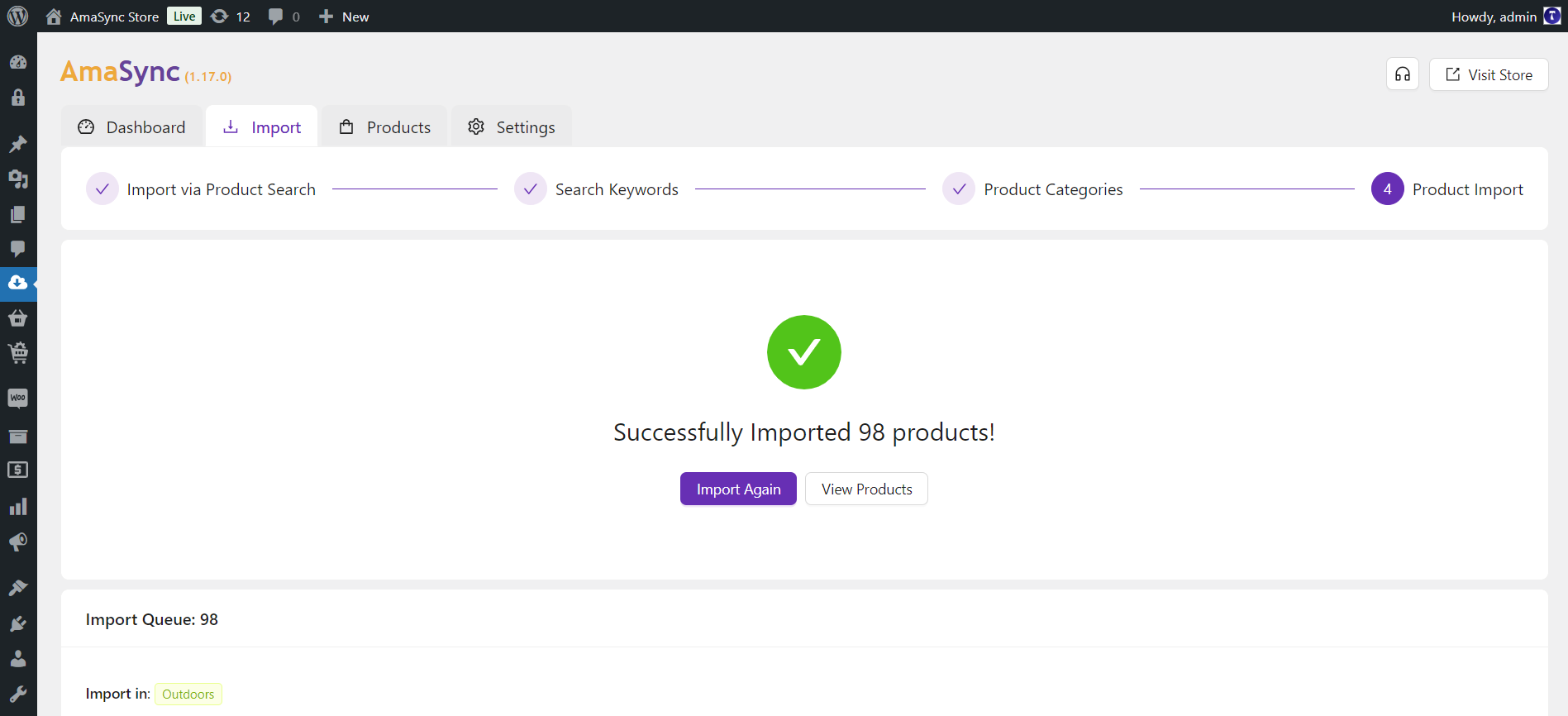Click the View Products button
The image size is (1568, 716).
[x=866, y=489]
